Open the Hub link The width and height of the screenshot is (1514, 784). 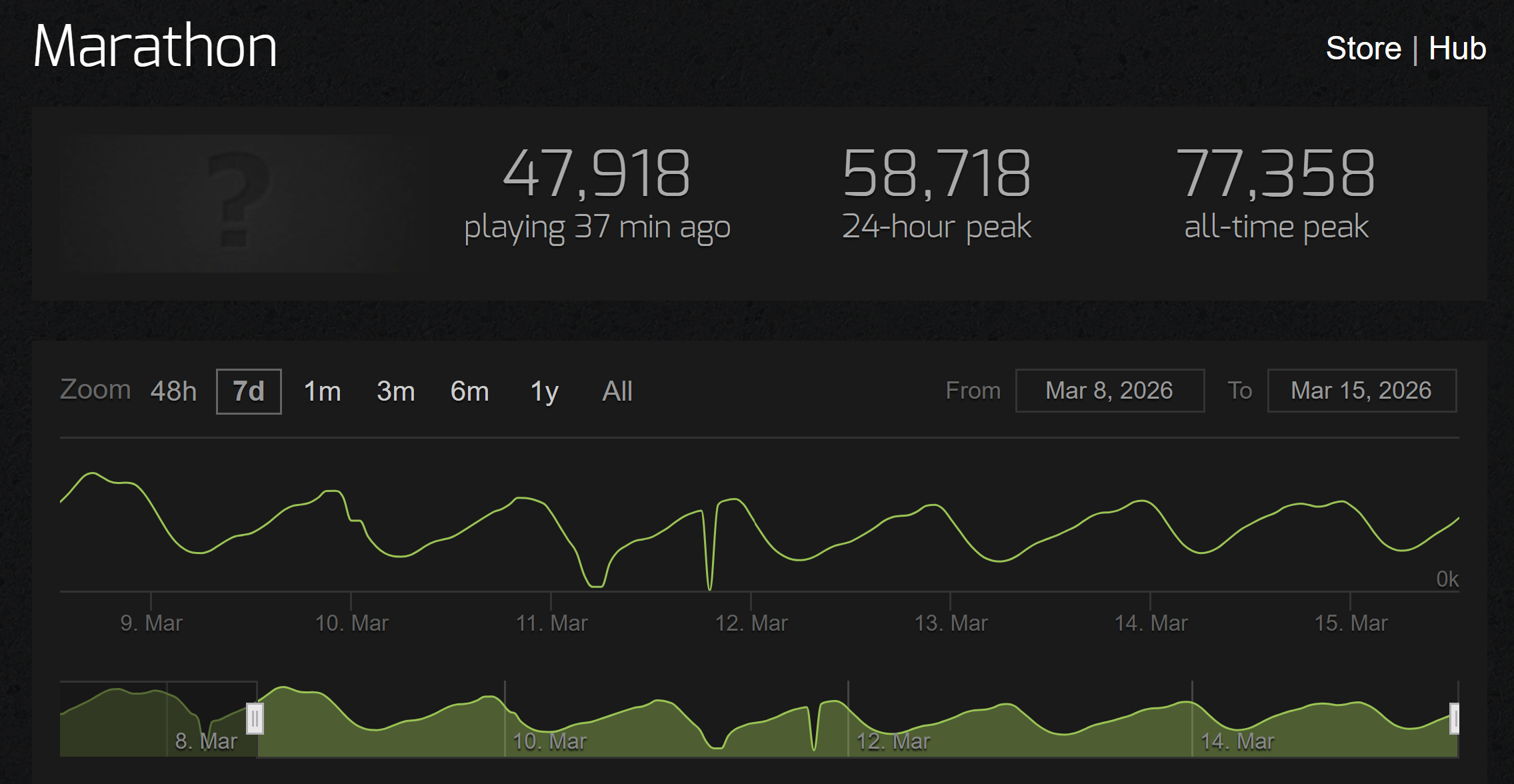(1457, 49)
